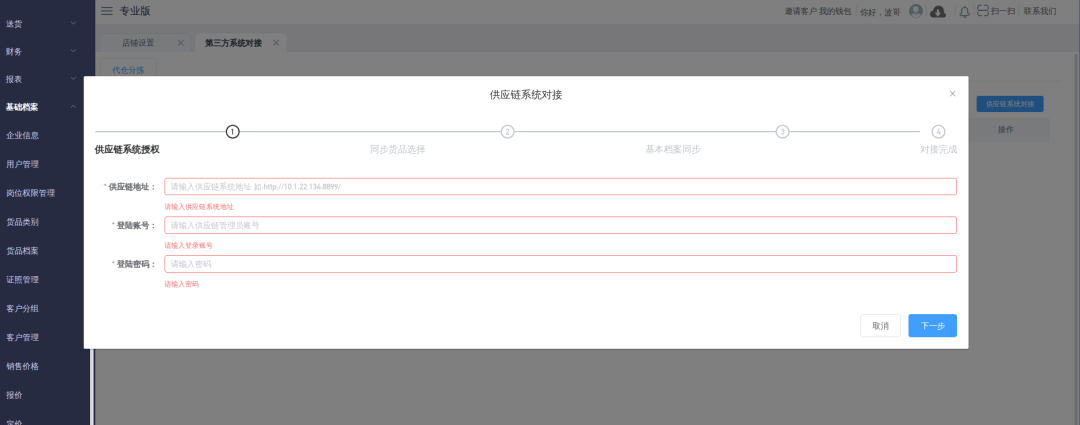Focus the 登陆密码 input field
1080x425 pixels.
pyautogui.click(x=560, y=264)
